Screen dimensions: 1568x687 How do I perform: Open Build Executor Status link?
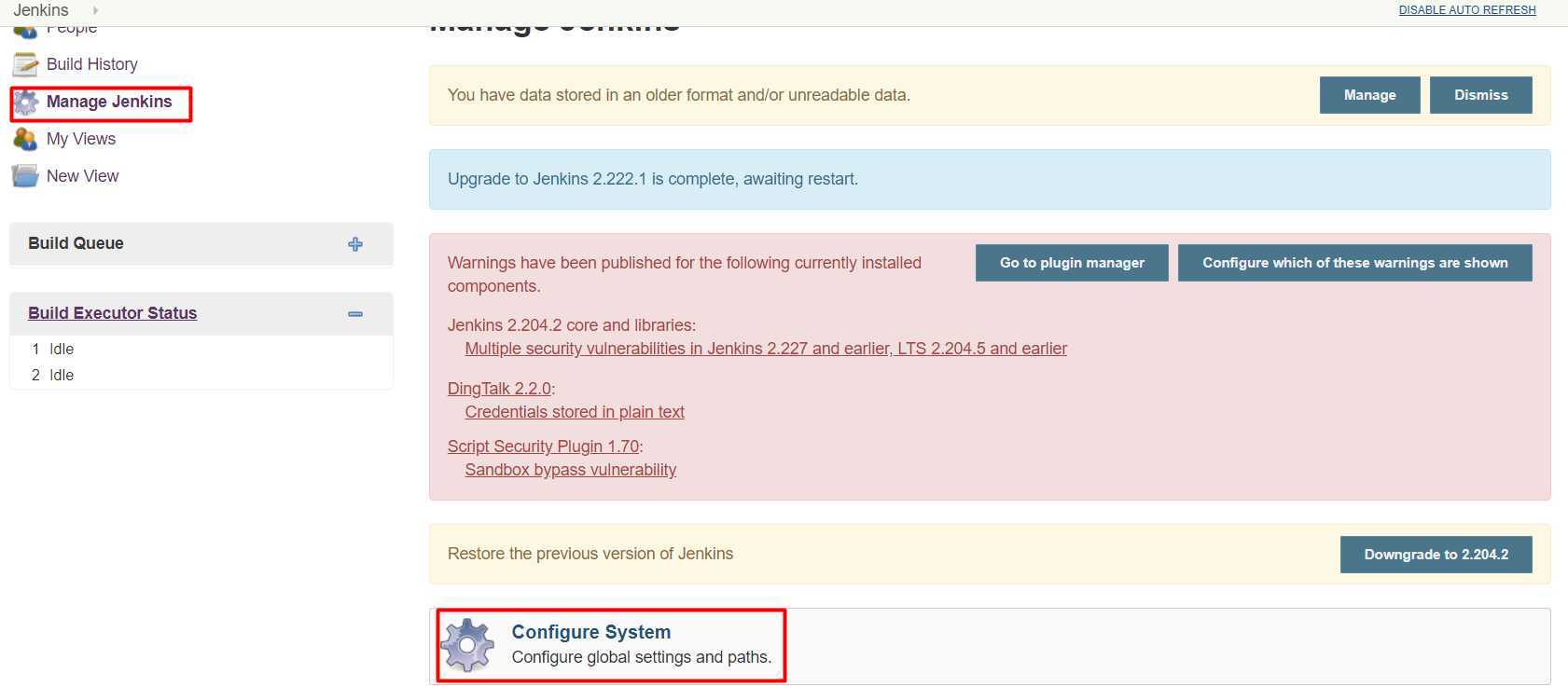click(x=112, y=313)
